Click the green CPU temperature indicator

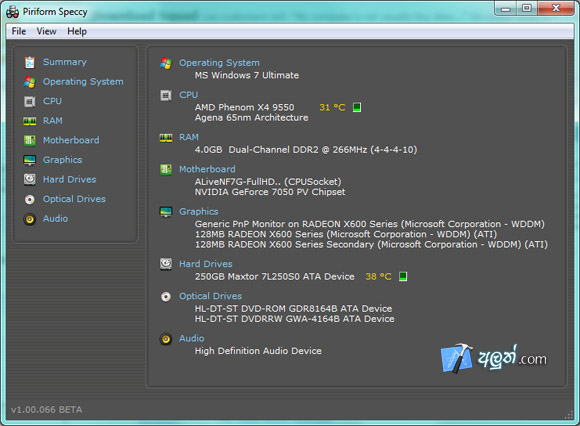(x=357, y=107)
